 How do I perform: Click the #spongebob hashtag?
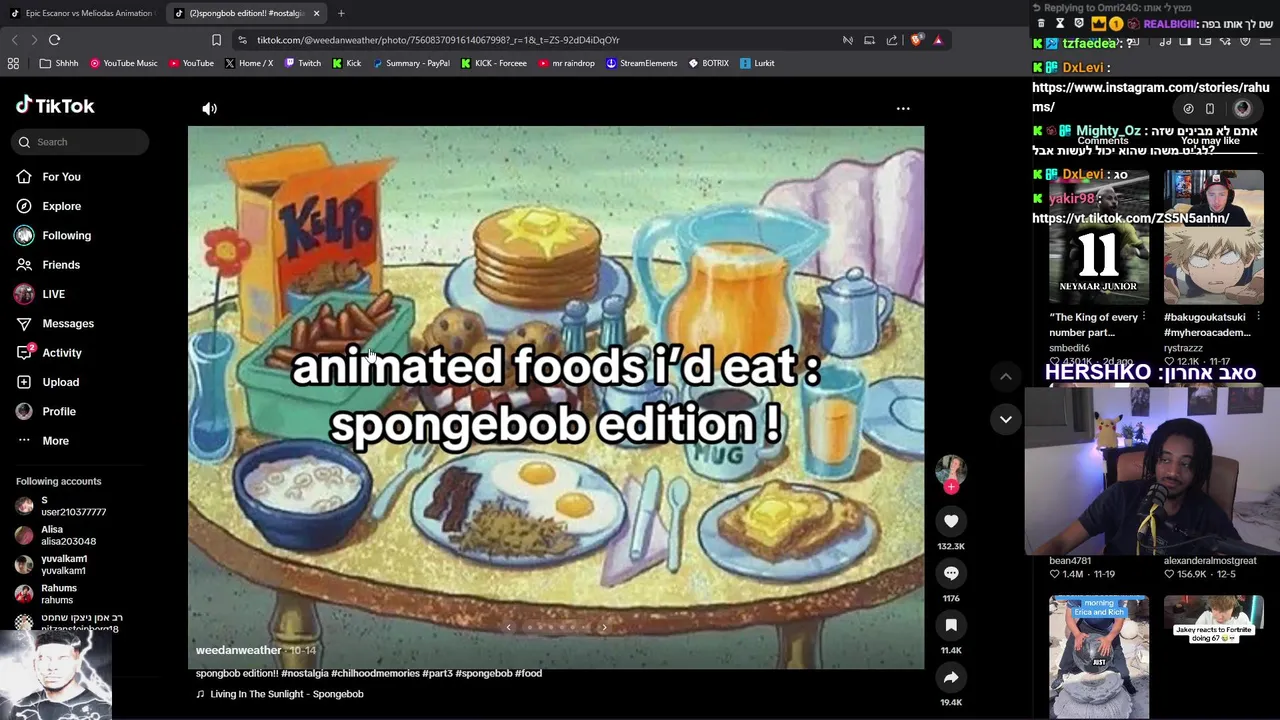point(483,673)
